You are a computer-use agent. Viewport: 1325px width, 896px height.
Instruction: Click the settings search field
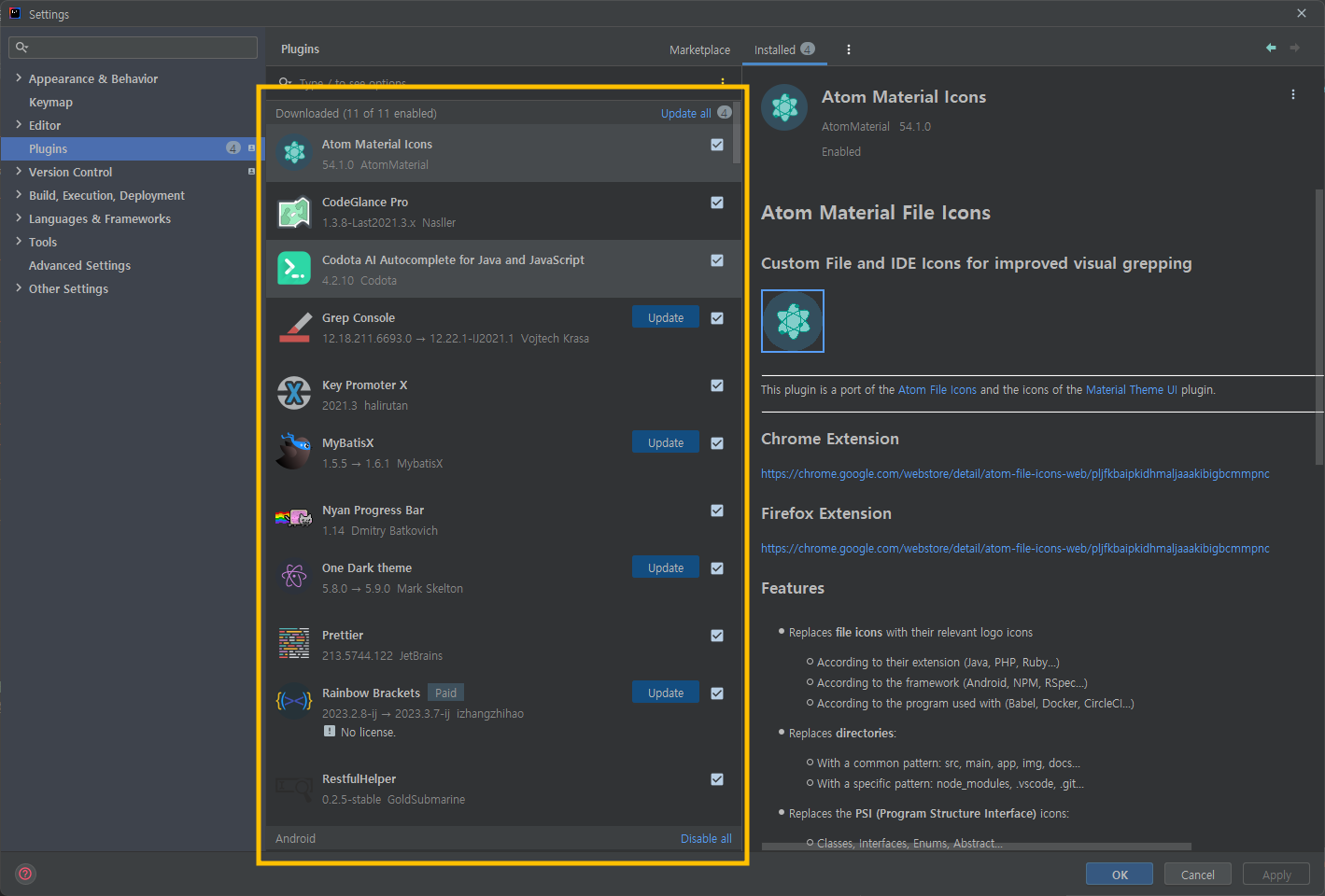point(133,48)
